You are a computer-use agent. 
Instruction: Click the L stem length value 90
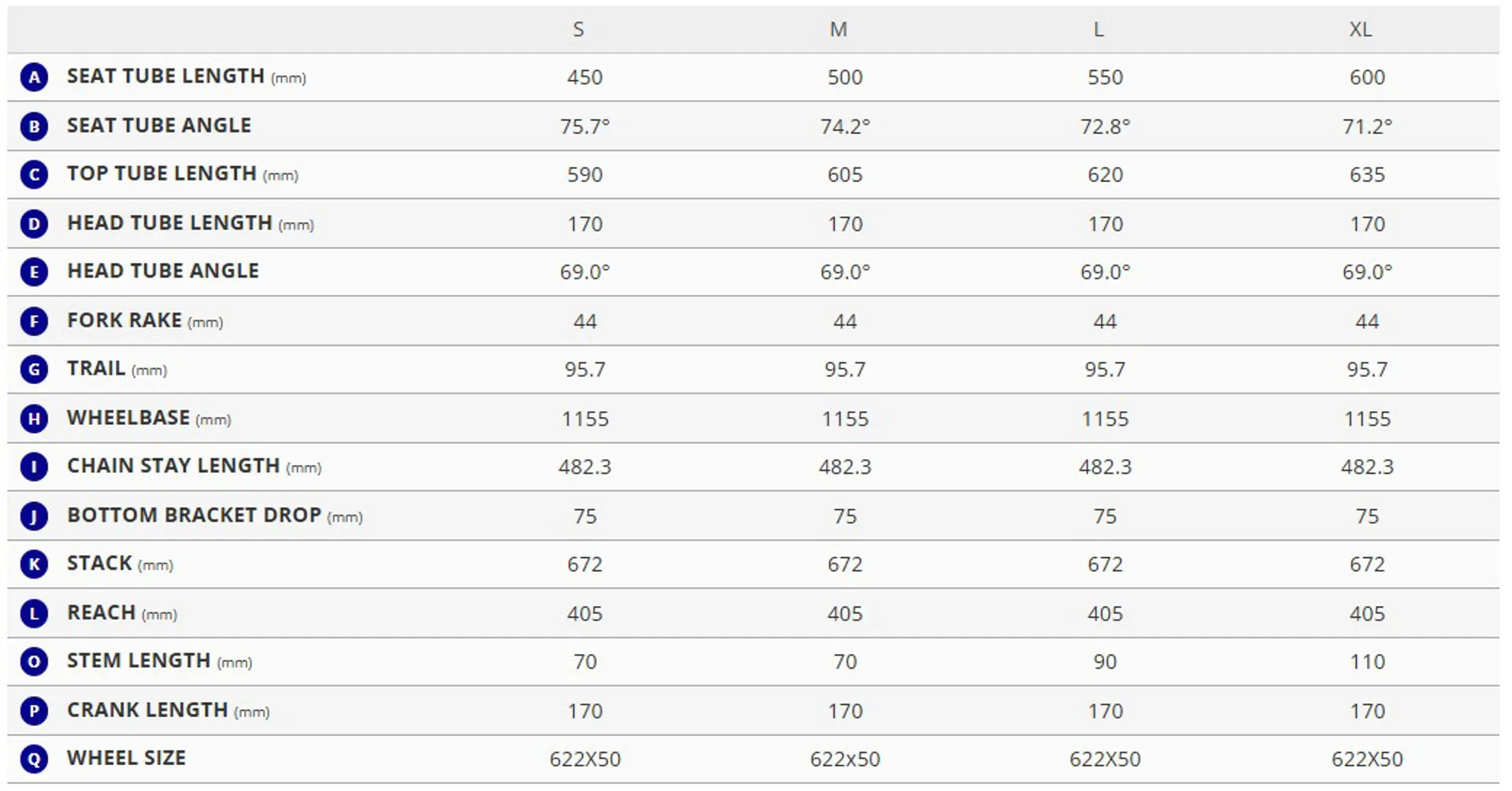1105,662
